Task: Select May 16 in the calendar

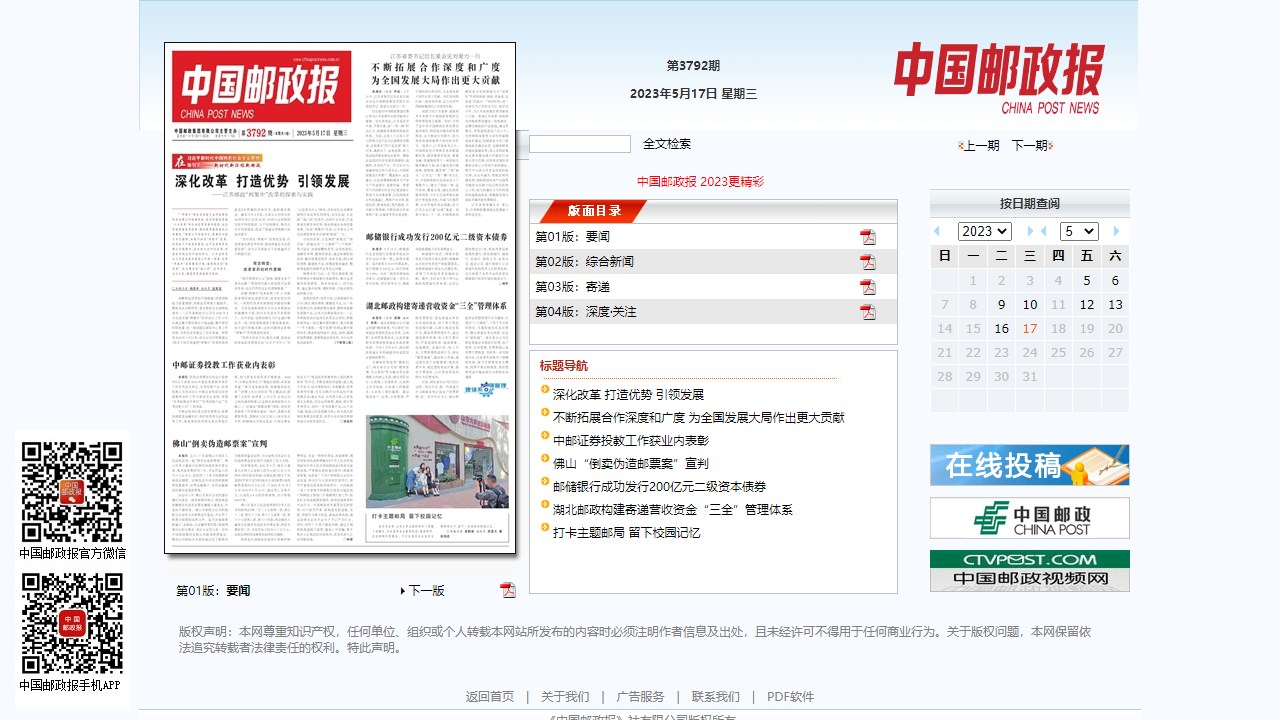Action: pos(1001,328)
